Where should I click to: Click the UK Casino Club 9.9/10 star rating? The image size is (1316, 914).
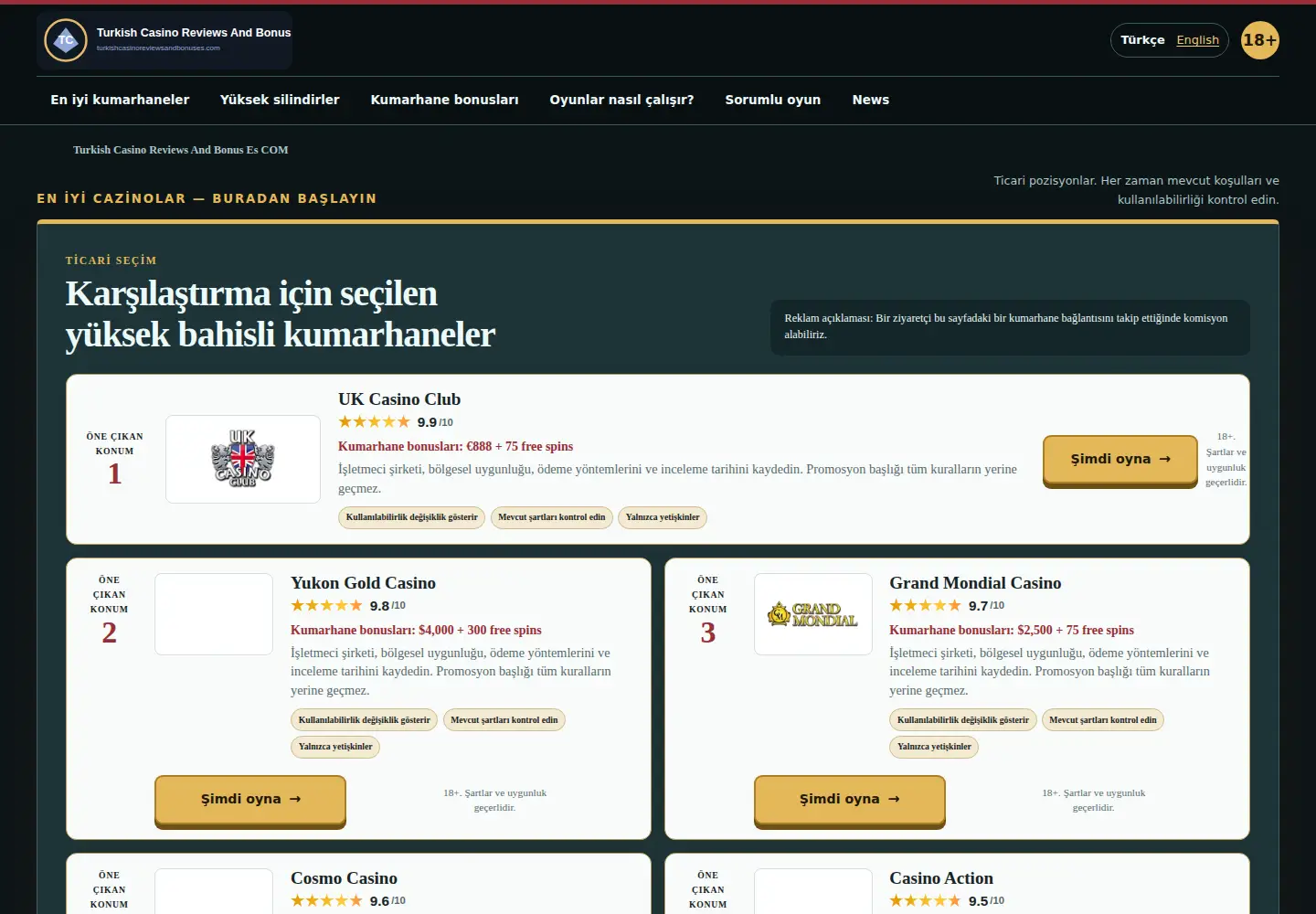(x=396, y=422)
